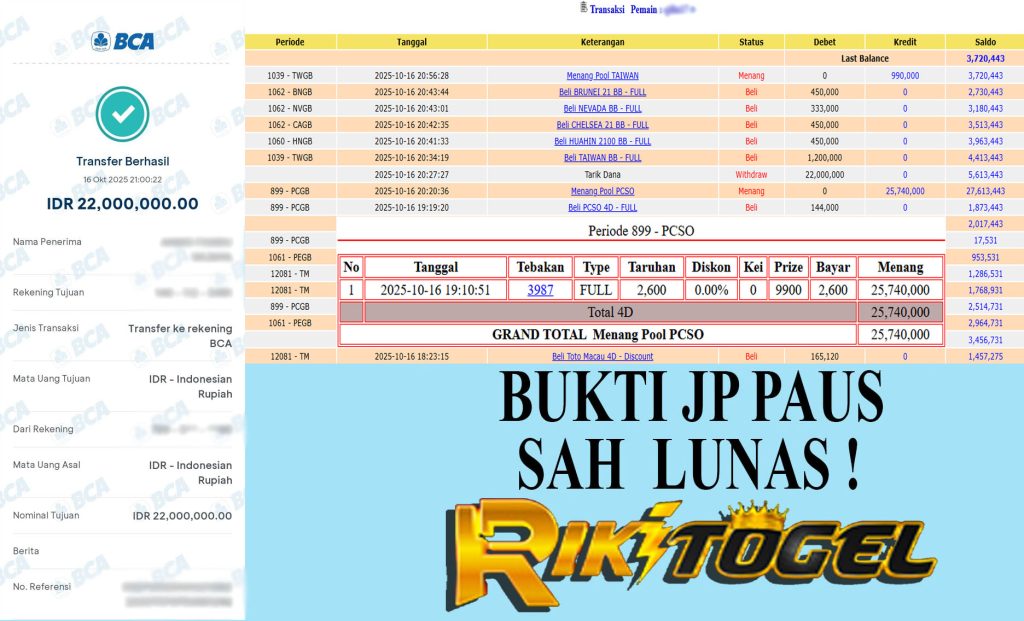This screenshot has height=621, width=1024.
Task: Click the 3987 tebakan number link
Action: pos(541,290)
